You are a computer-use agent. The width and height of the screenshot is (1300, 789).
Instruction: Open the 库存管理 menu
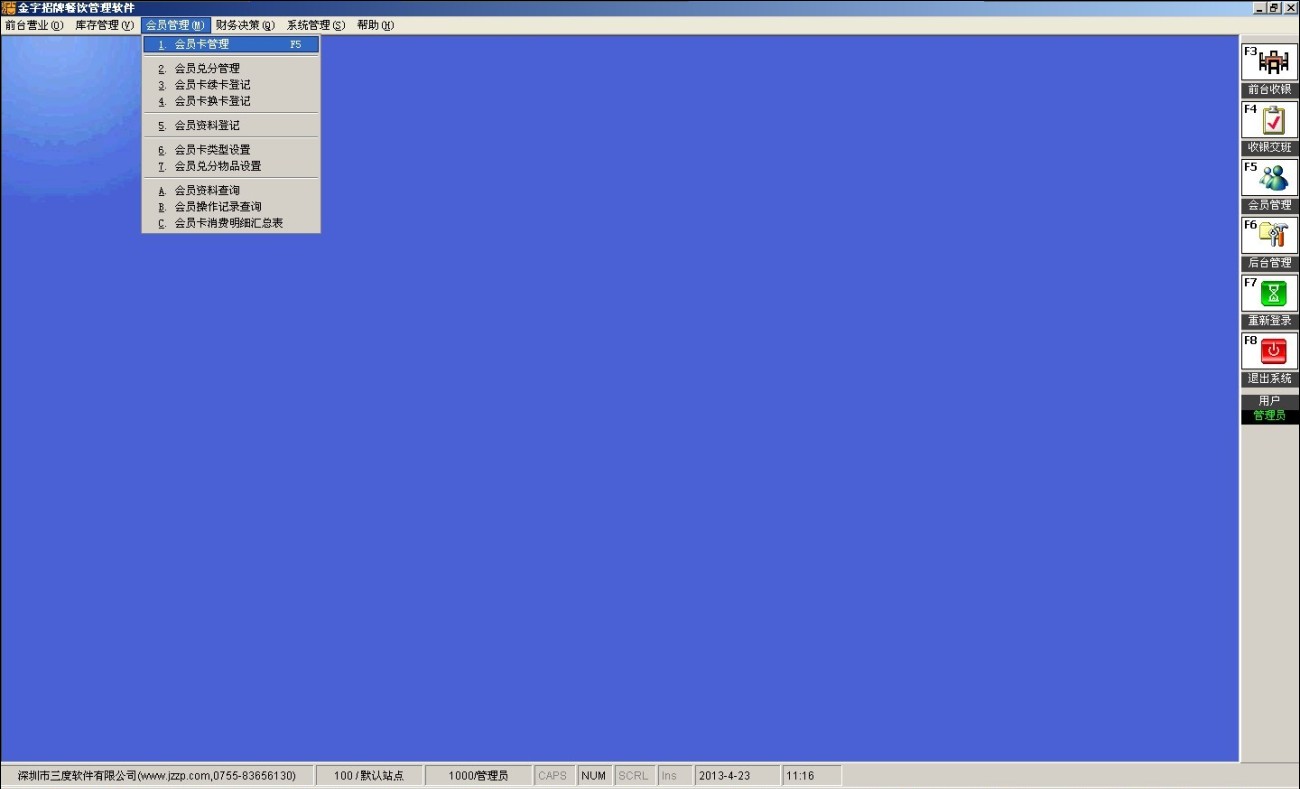tap(104, 25)
